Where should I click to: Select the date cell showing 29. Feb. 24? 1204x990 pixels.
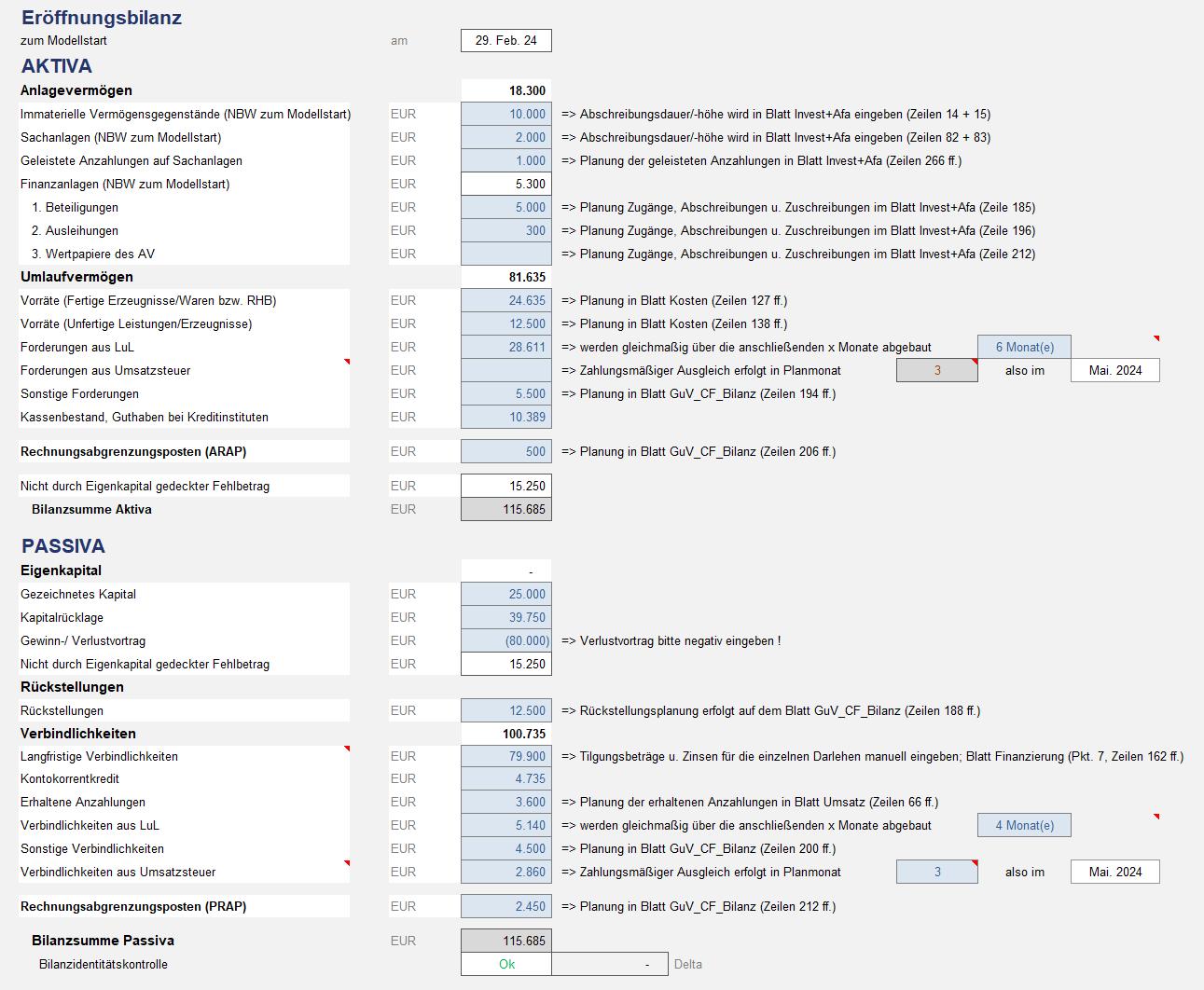506,40
